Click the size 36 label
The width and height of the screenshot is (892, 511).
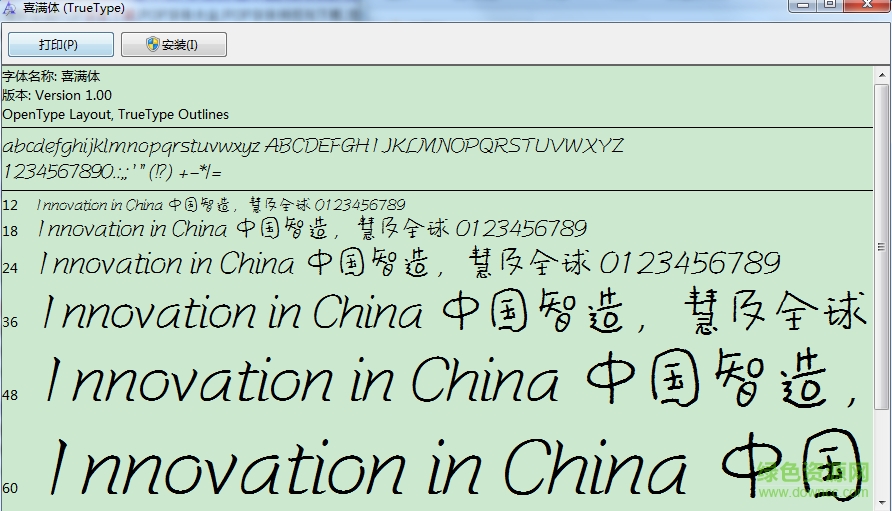pyautogui.click(x=10, y=322)
